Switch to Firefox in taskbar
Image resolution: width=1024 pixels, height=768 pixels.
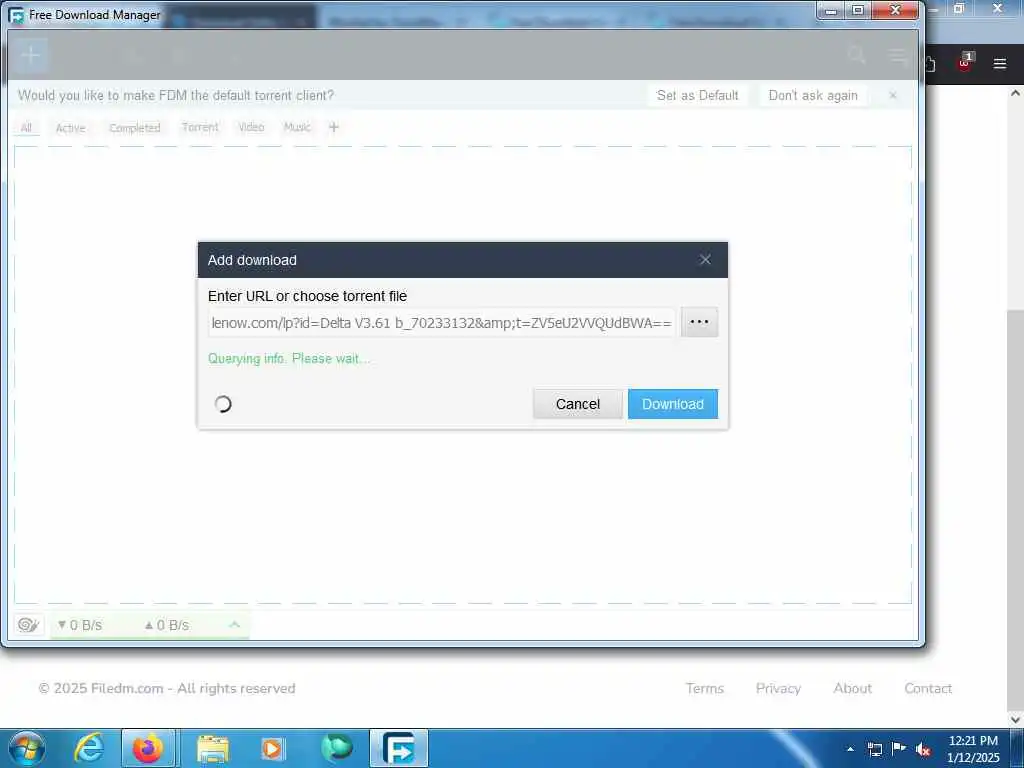click(x=148, y=748)
